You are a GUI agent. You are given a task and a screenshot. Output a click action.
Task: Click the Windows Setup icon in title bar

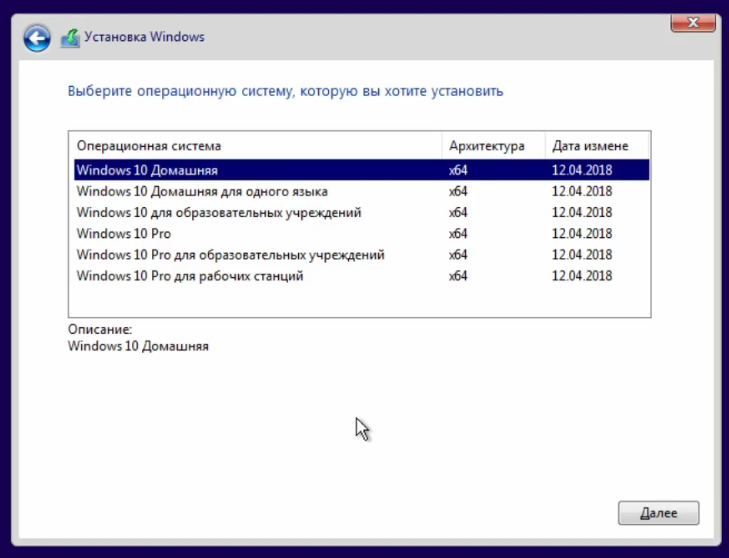coord(70,38)
